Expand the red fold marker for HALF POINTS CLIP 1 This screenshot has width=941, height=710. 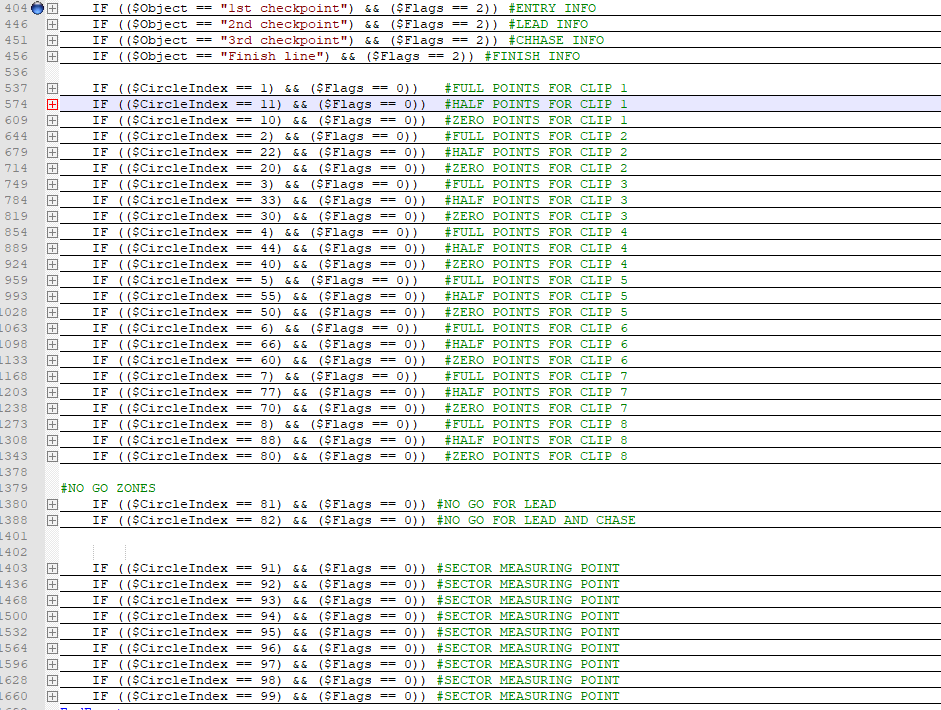[52, 104]
